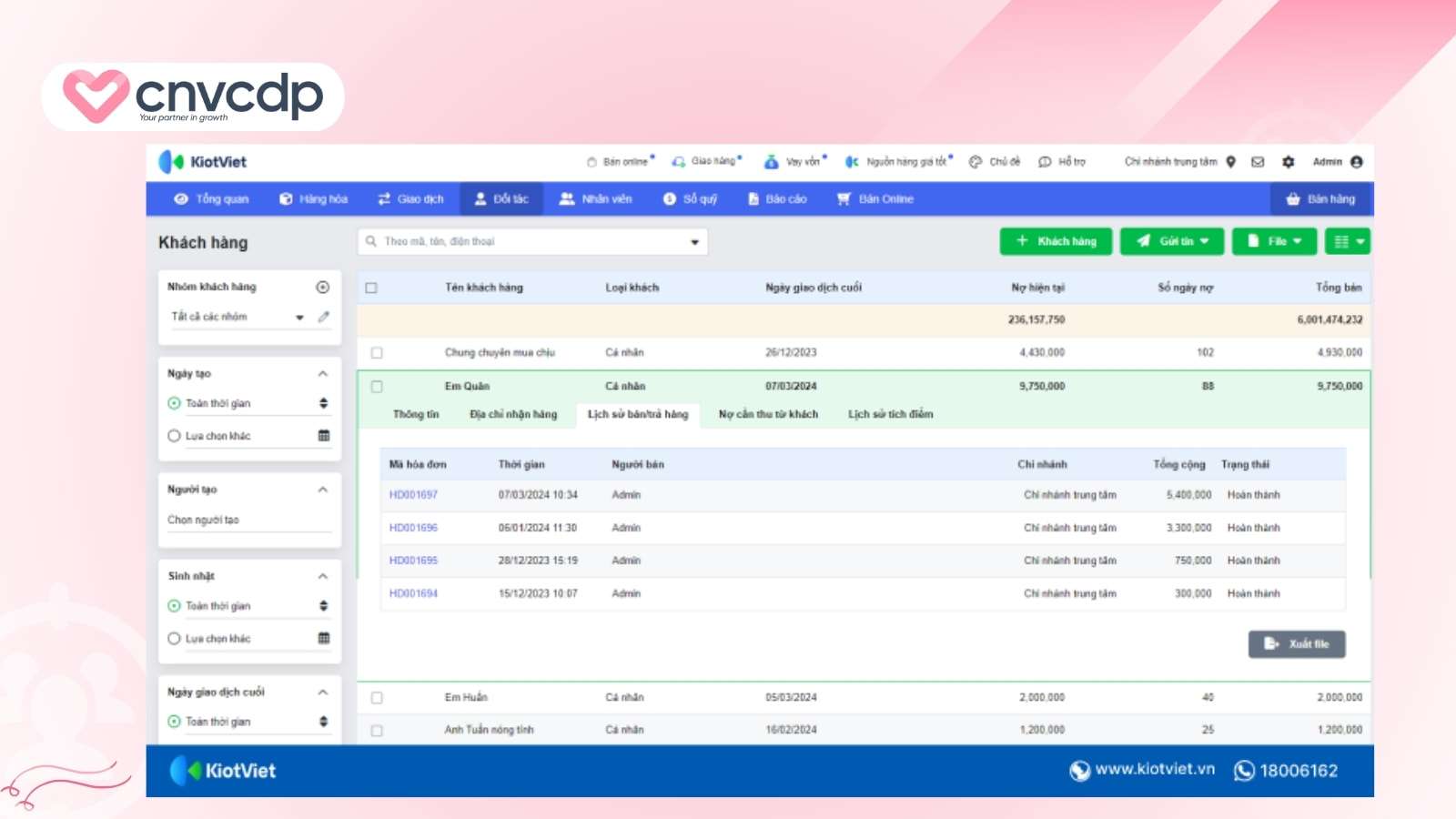
Task: Open the Gửi tin dropdown
Action: click(1172, 241)
